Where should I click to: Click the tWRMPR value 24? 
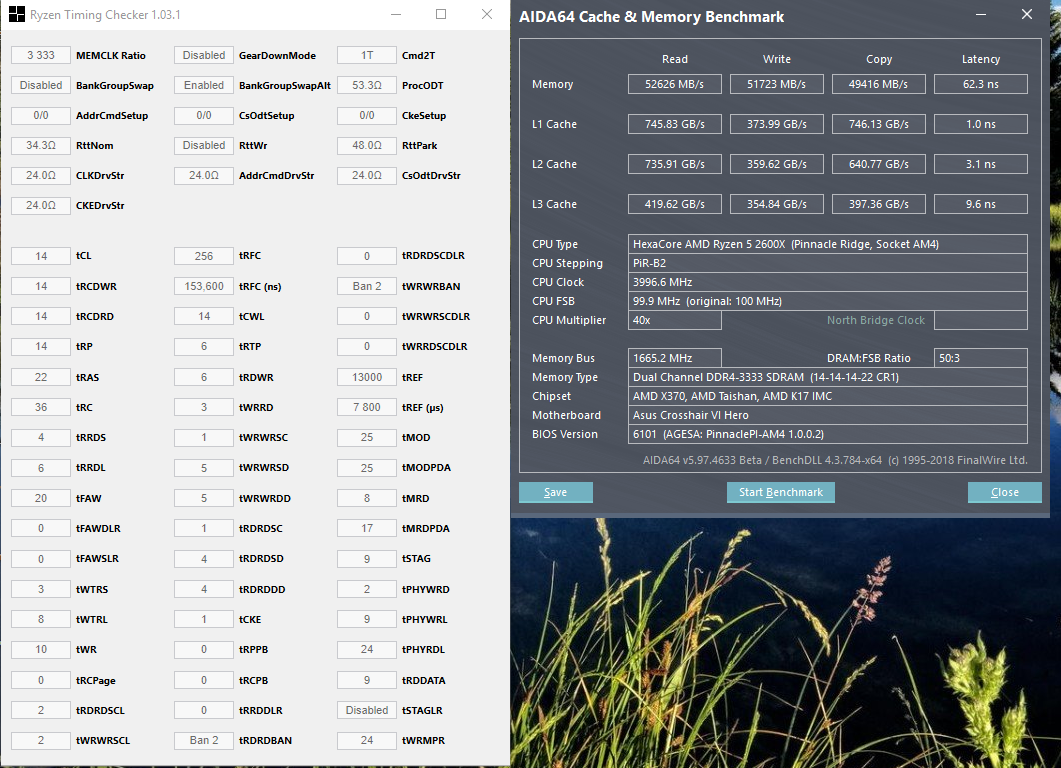[367, 740]
